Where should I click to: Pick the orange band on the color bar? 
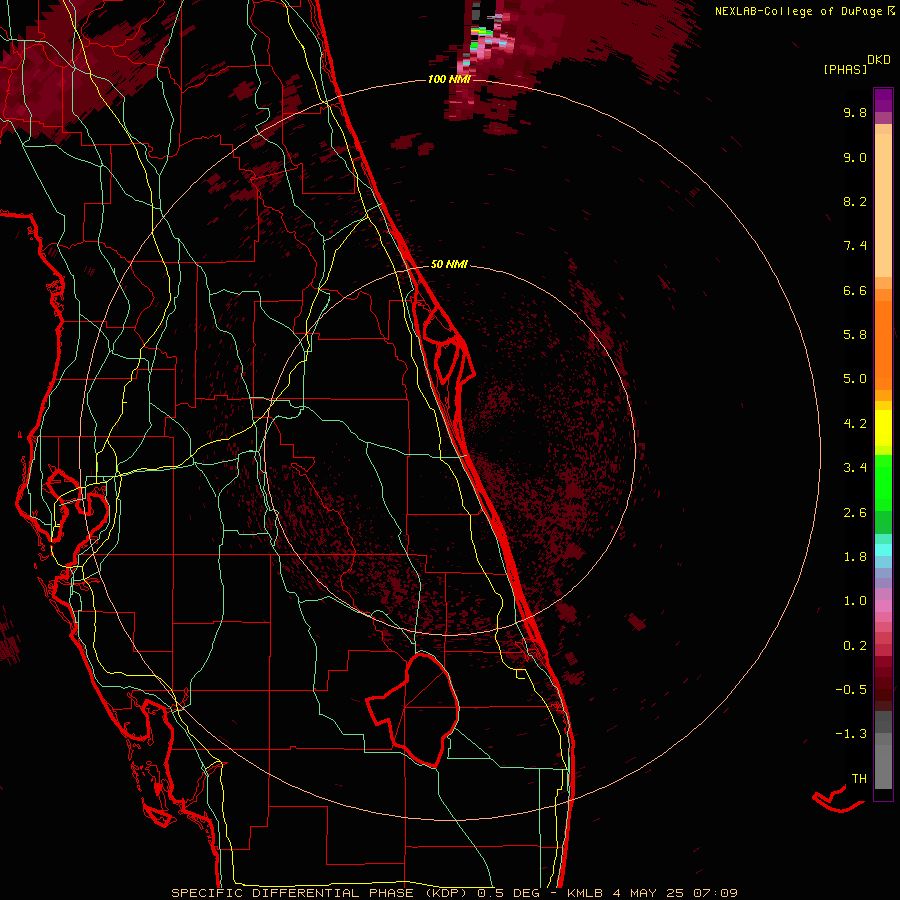click(x=883, y=346)
